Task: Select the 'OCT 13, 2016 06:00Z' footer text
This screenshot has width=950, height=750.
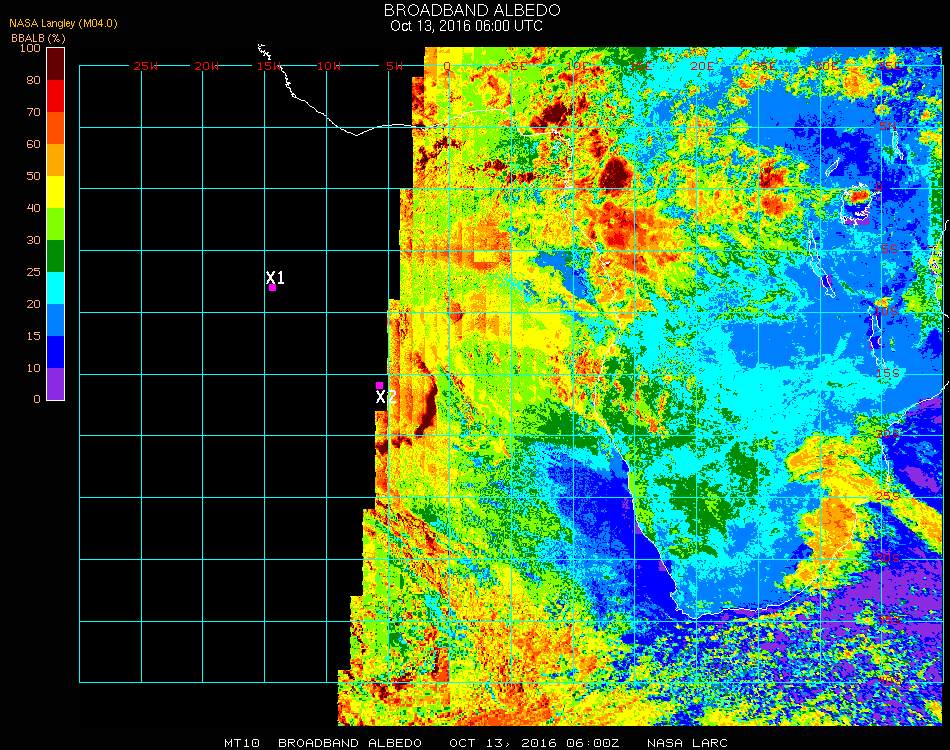Action: pos(534,743)
